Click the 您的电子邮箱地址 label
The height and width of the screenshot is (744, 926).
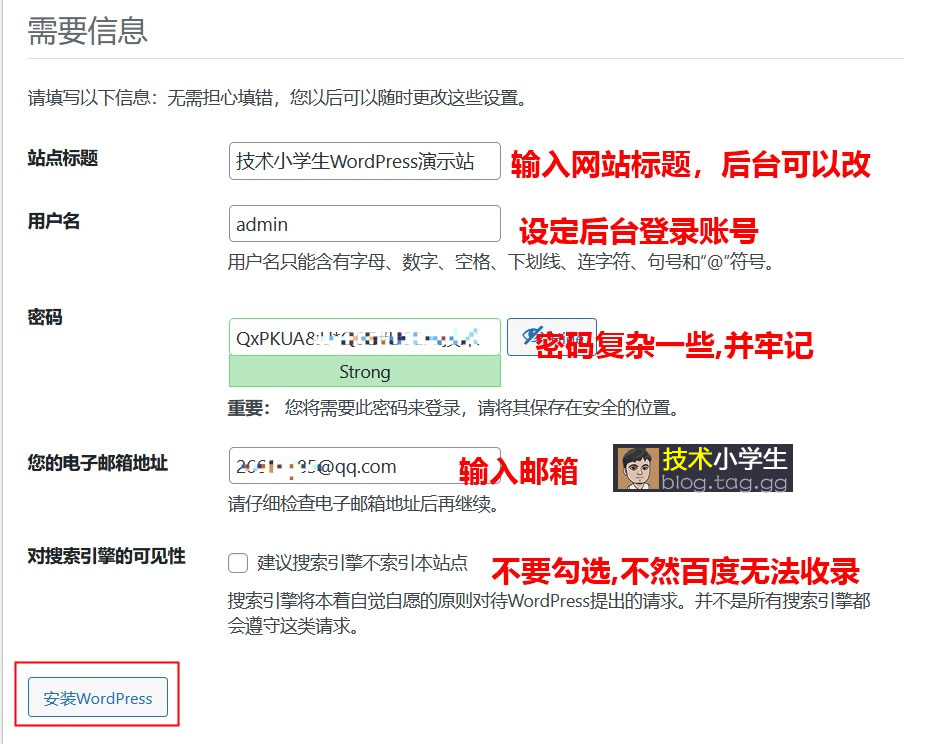[98, 462]
